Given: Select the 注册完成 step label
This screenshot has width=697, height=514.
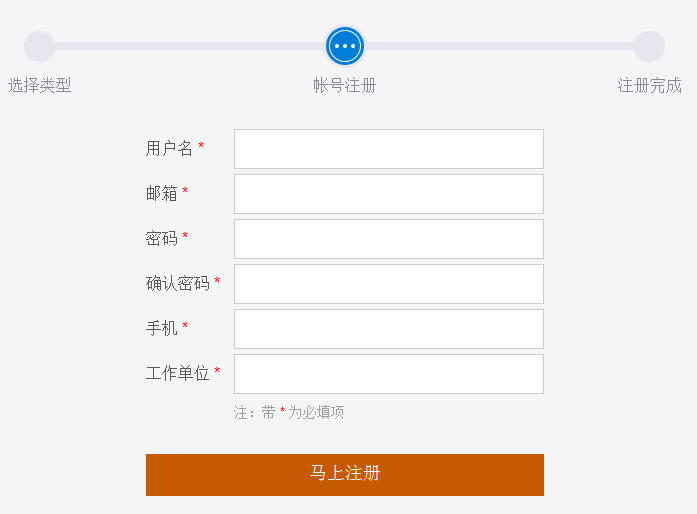Looking at the screenshot, I should (649, 85).
